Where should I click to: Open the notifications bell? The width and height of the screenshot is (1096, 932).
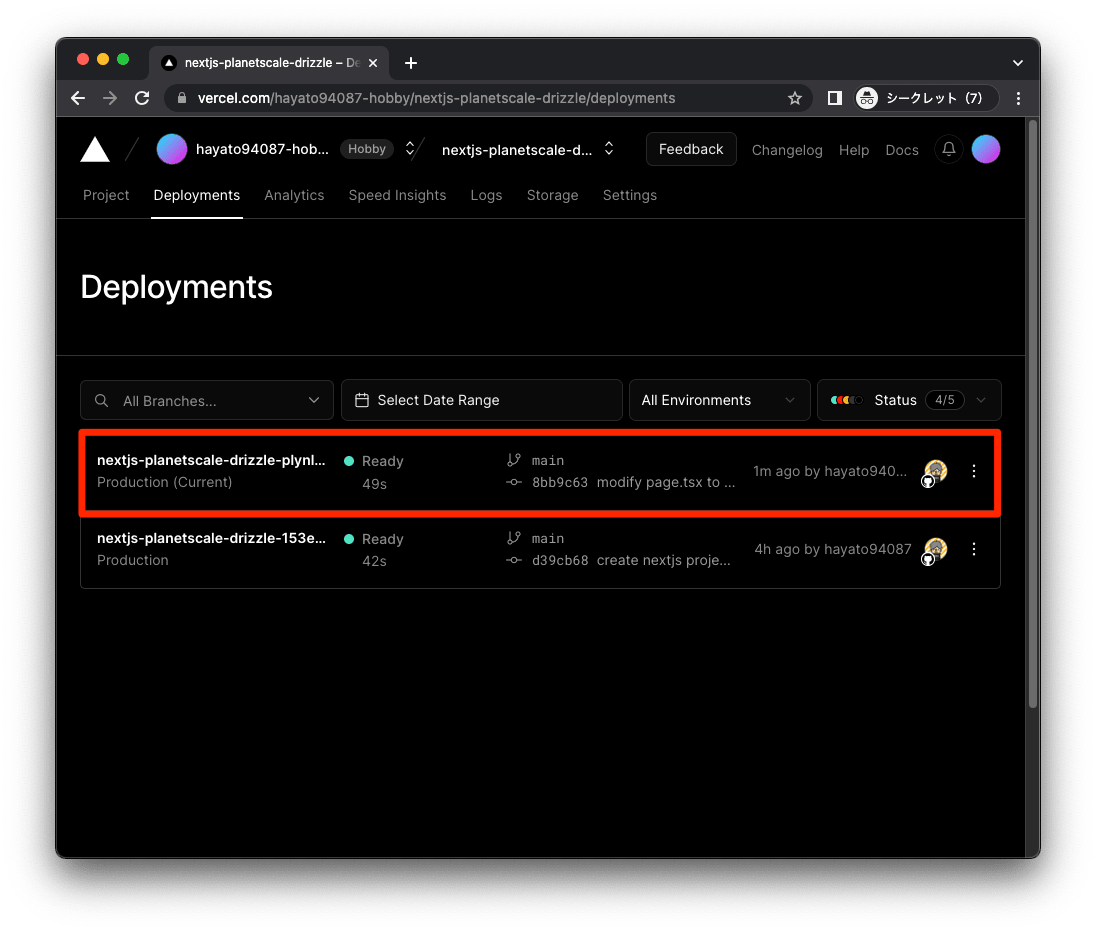click(949, 149)
